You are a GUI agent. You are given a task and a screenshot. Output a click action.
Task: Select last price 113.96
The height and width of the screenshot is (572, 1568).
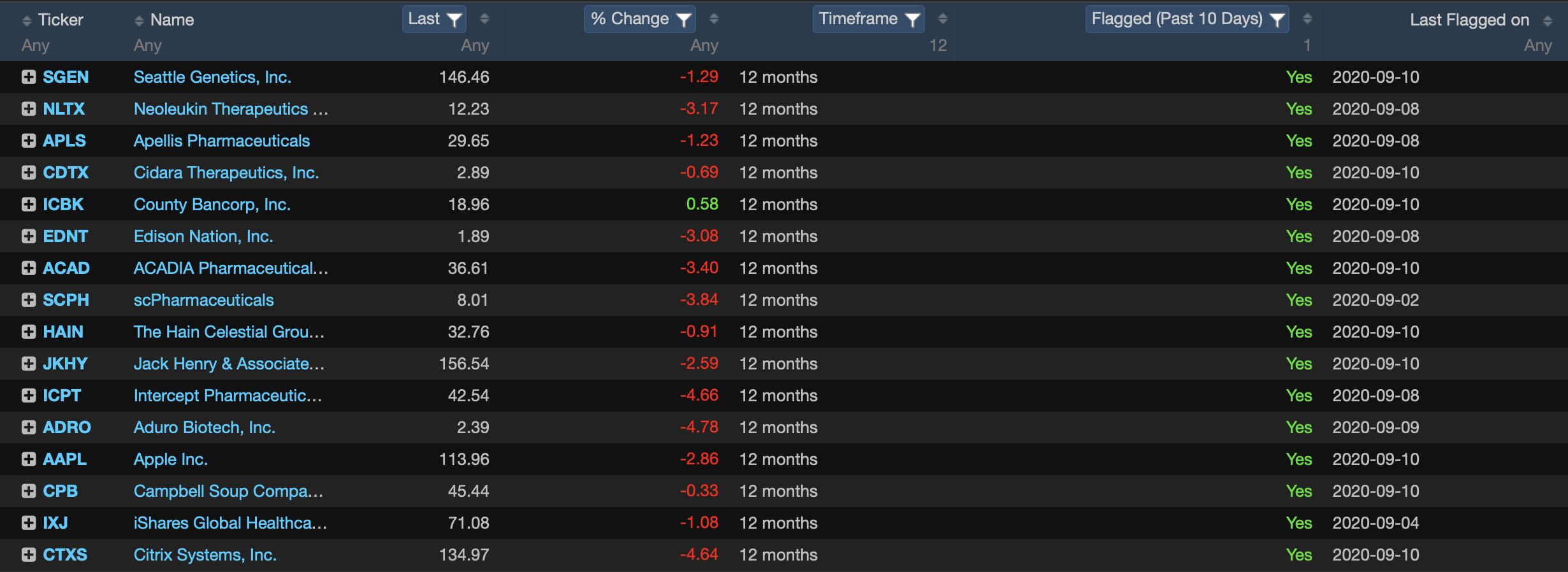coord(464,459)
